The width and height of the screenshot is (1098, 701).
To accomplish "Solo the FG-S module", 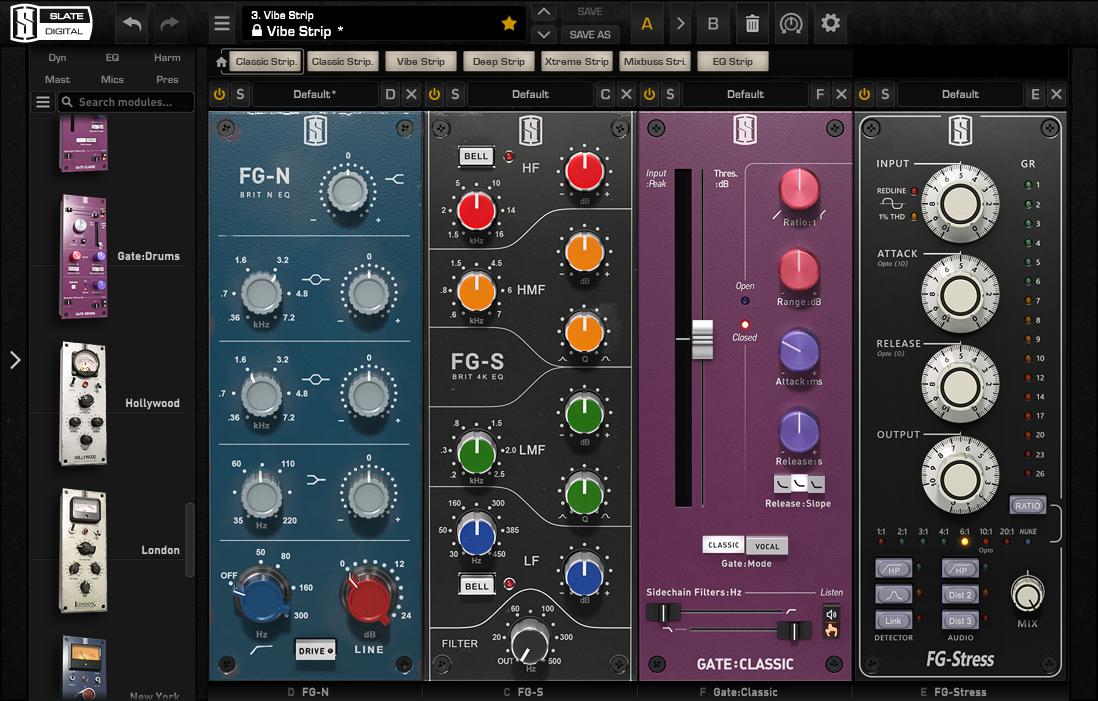I will 455,94.
